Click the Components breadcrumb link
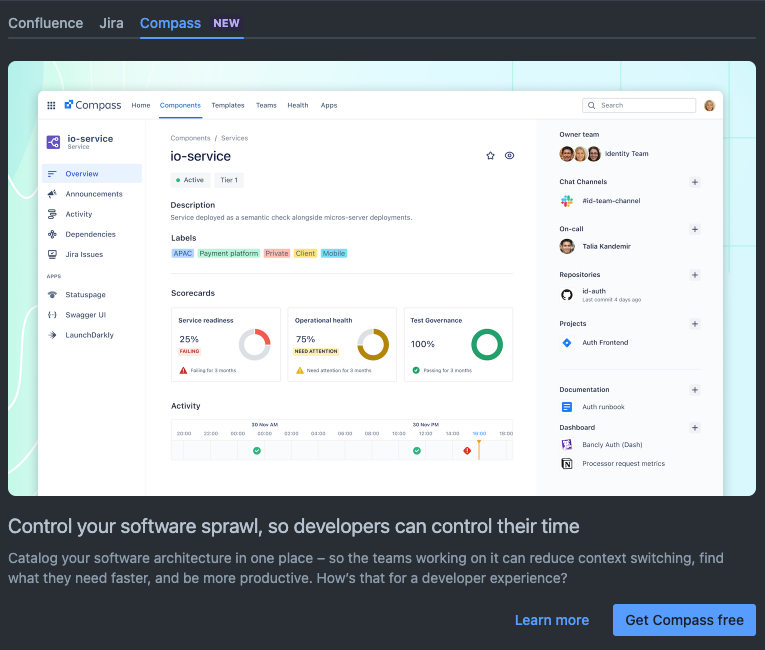This screenshot has height=650, width=765. coord(190,138)
